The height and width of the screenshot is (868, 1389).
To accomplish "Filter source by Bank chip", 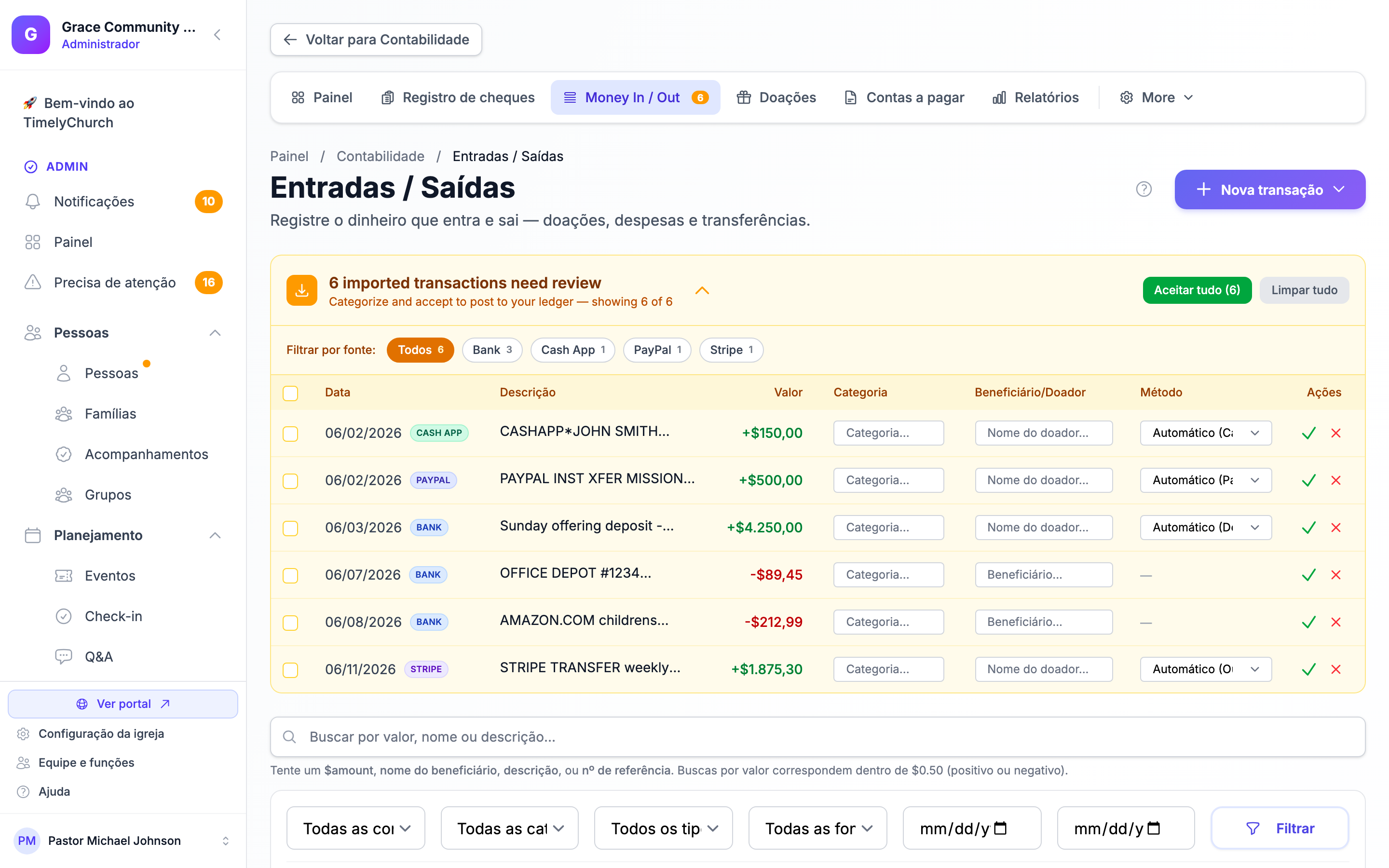I will click(x=492, y=350).
